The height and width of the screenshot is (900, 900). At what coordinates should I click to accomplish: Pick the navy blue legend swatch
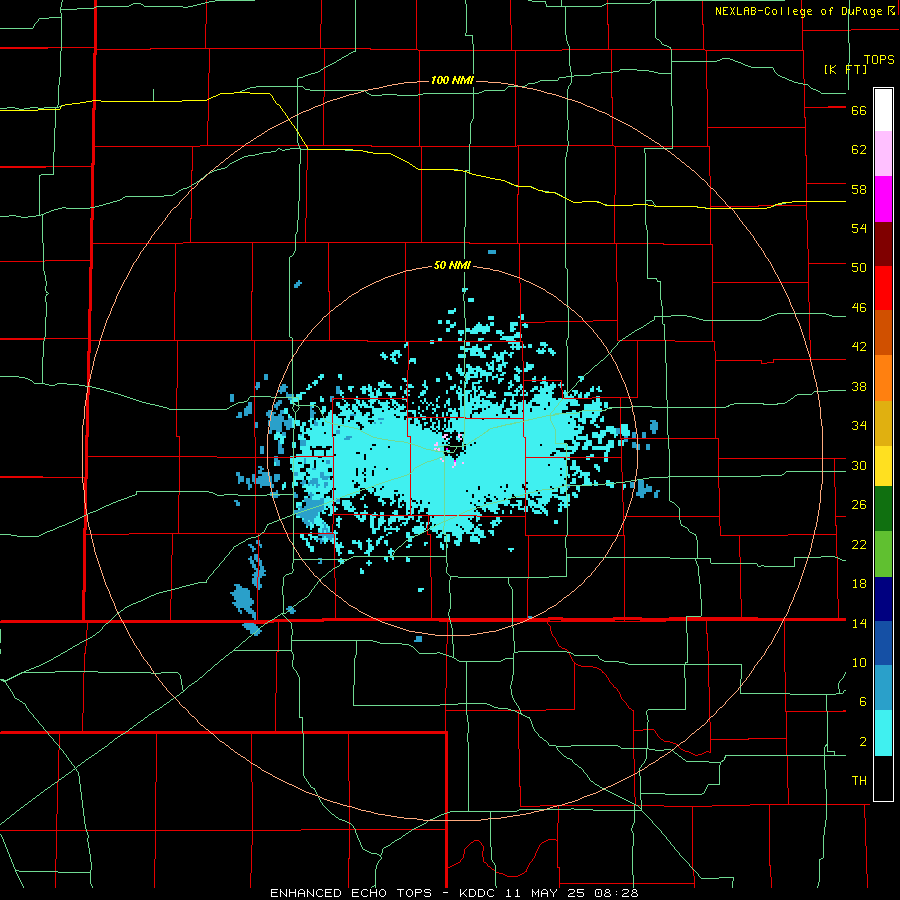click(x=883, y=599)
